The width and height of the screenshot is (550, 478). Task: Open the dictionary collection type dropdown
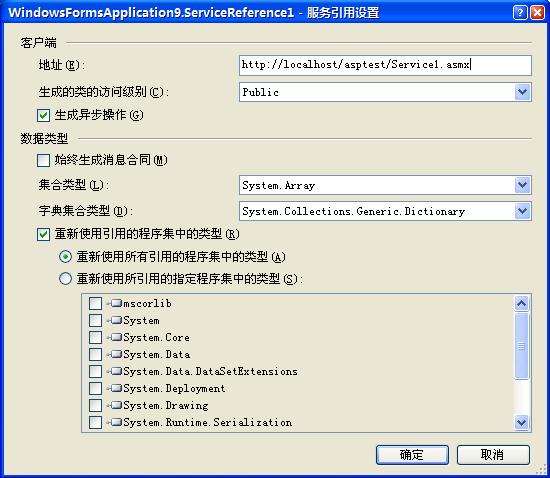(x=385, y=211)
